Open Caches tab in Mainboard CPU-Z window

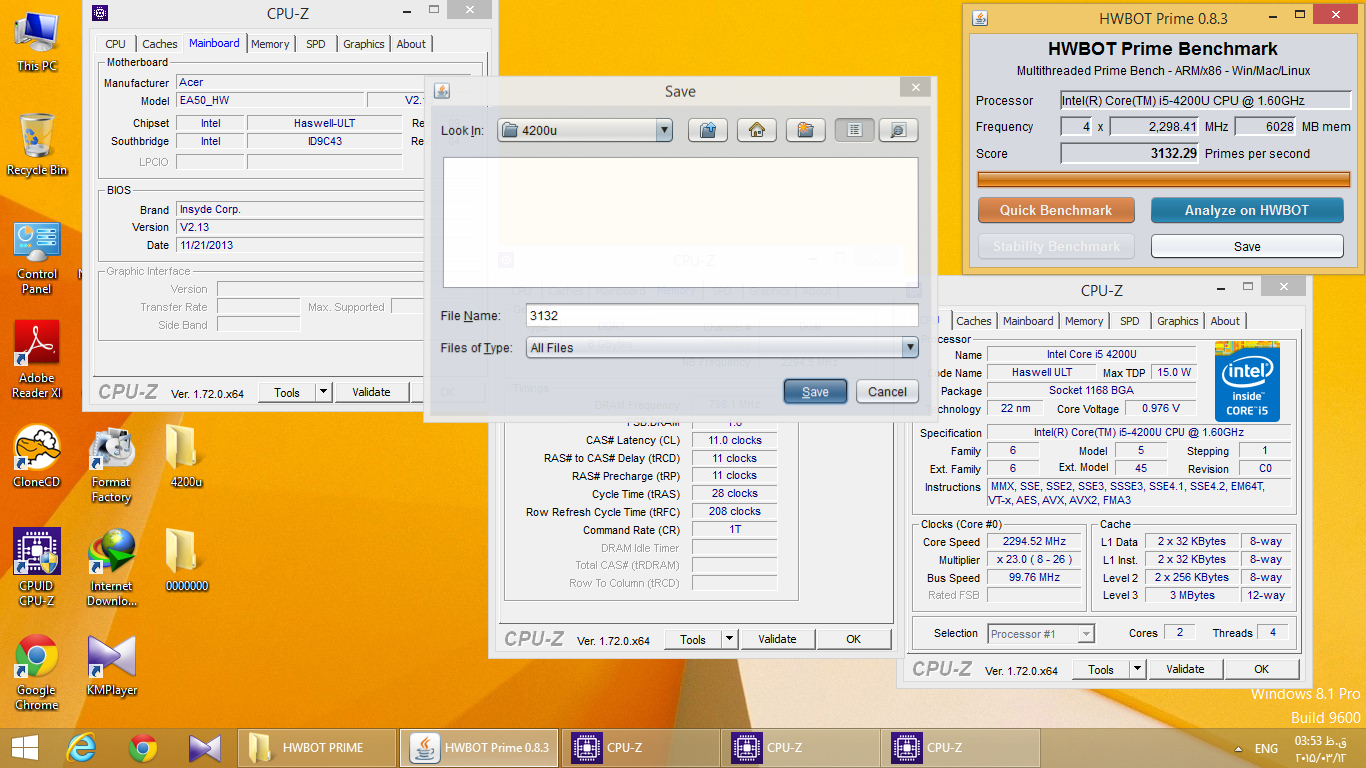click(x=160, y=44)
